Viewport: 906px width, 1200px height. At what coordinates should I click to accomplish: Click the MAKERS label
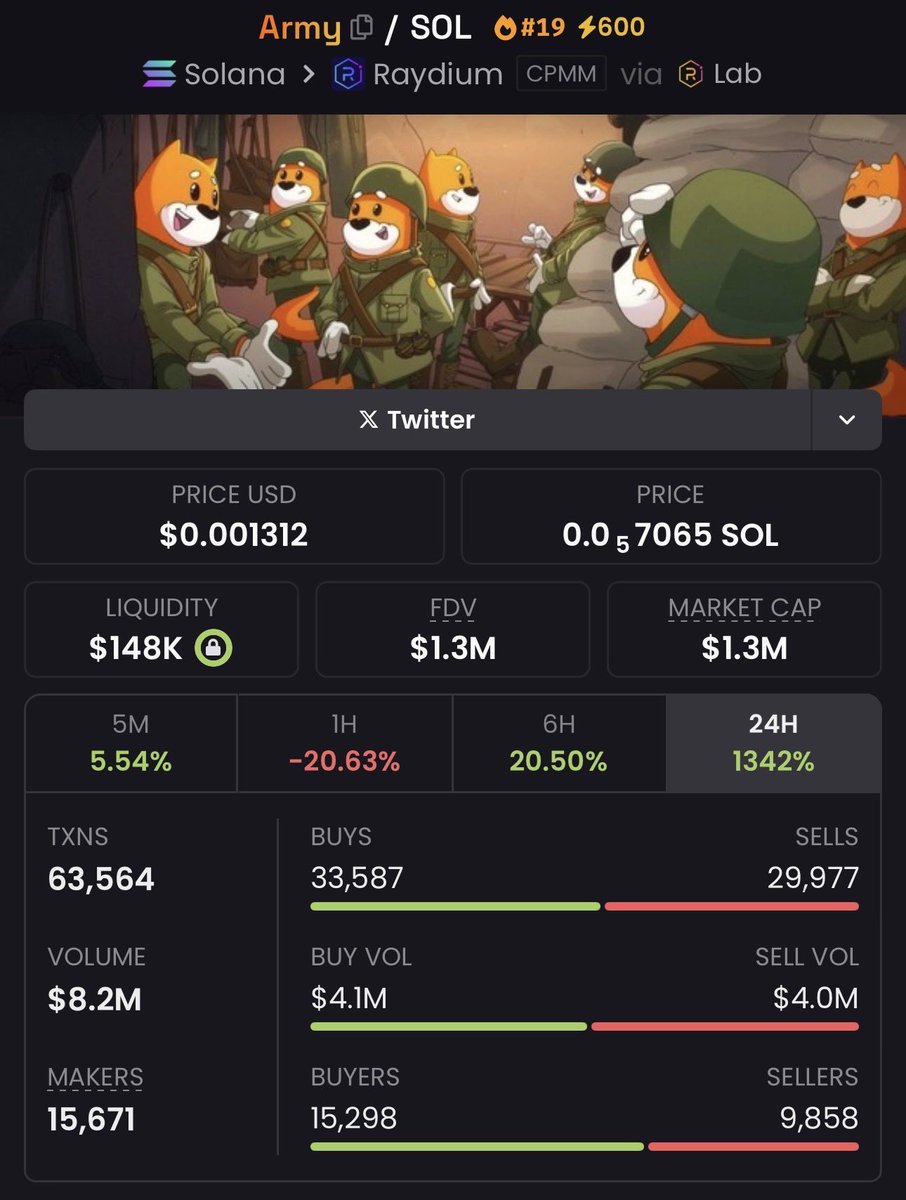coord(95,1077)
